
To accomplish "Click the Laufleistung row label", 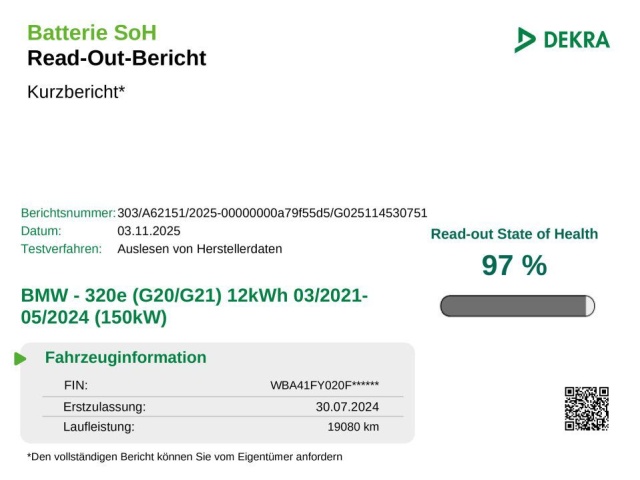I will click(99, 427).
